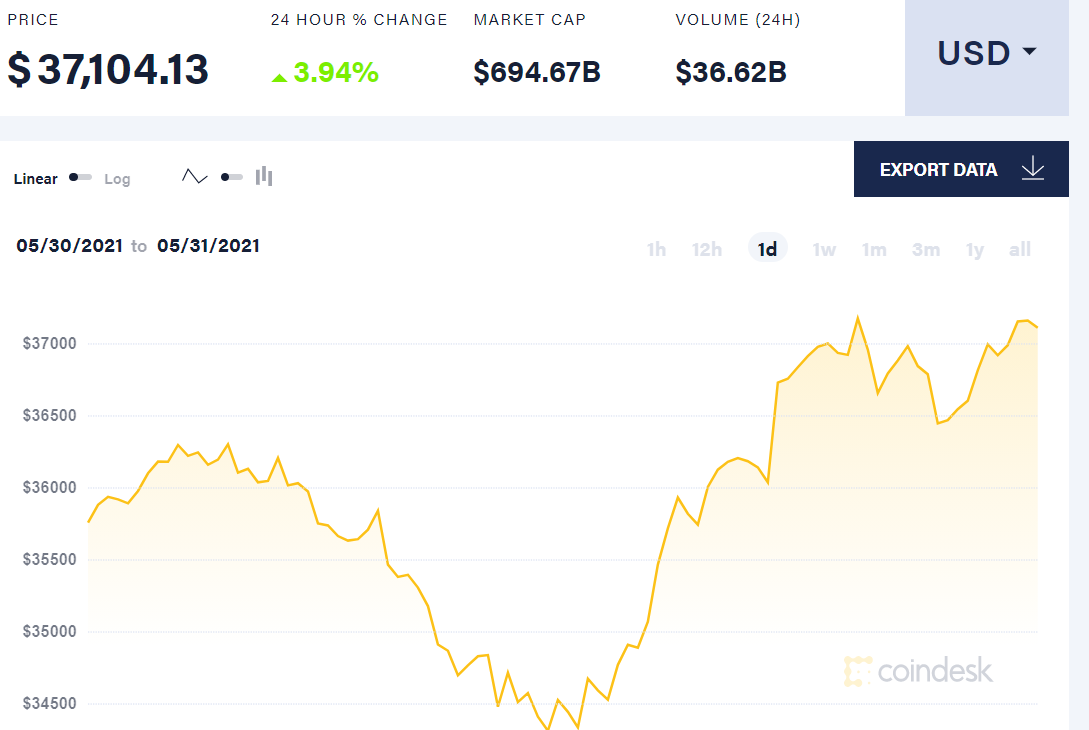Switch the price scale to Log

click(x=117, y=178)
